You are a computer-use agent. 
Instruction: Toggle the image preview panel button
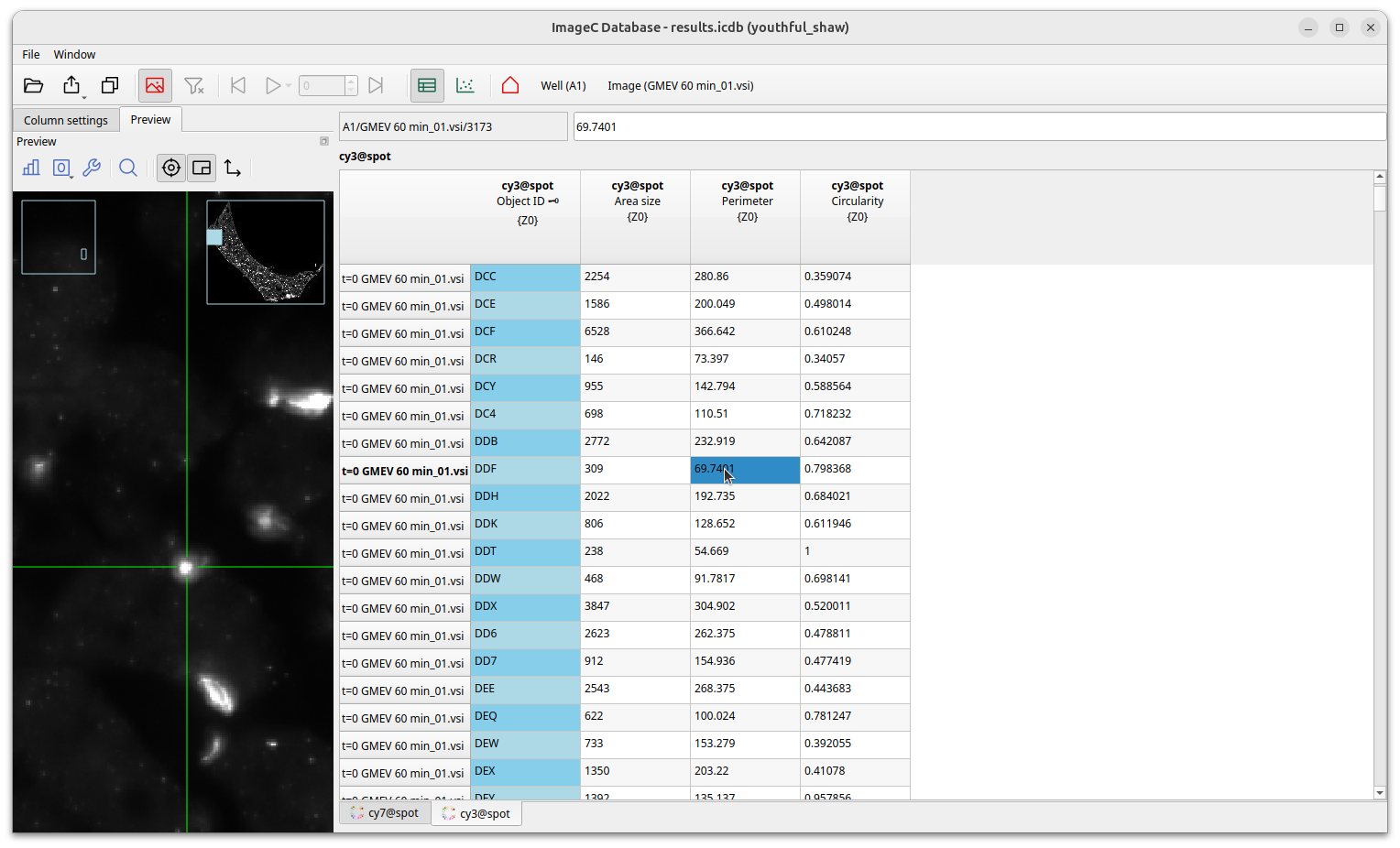(155, 85)
